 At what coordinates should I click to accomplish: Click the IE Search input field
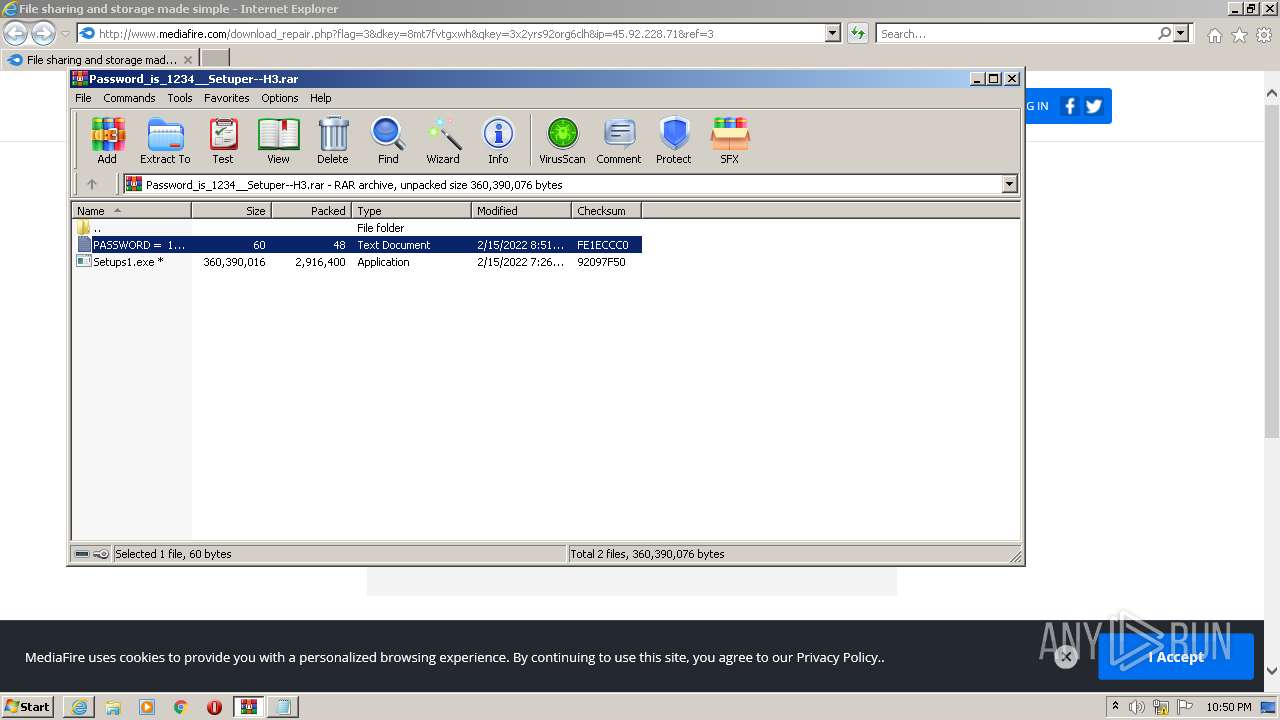coord(1015,33)
